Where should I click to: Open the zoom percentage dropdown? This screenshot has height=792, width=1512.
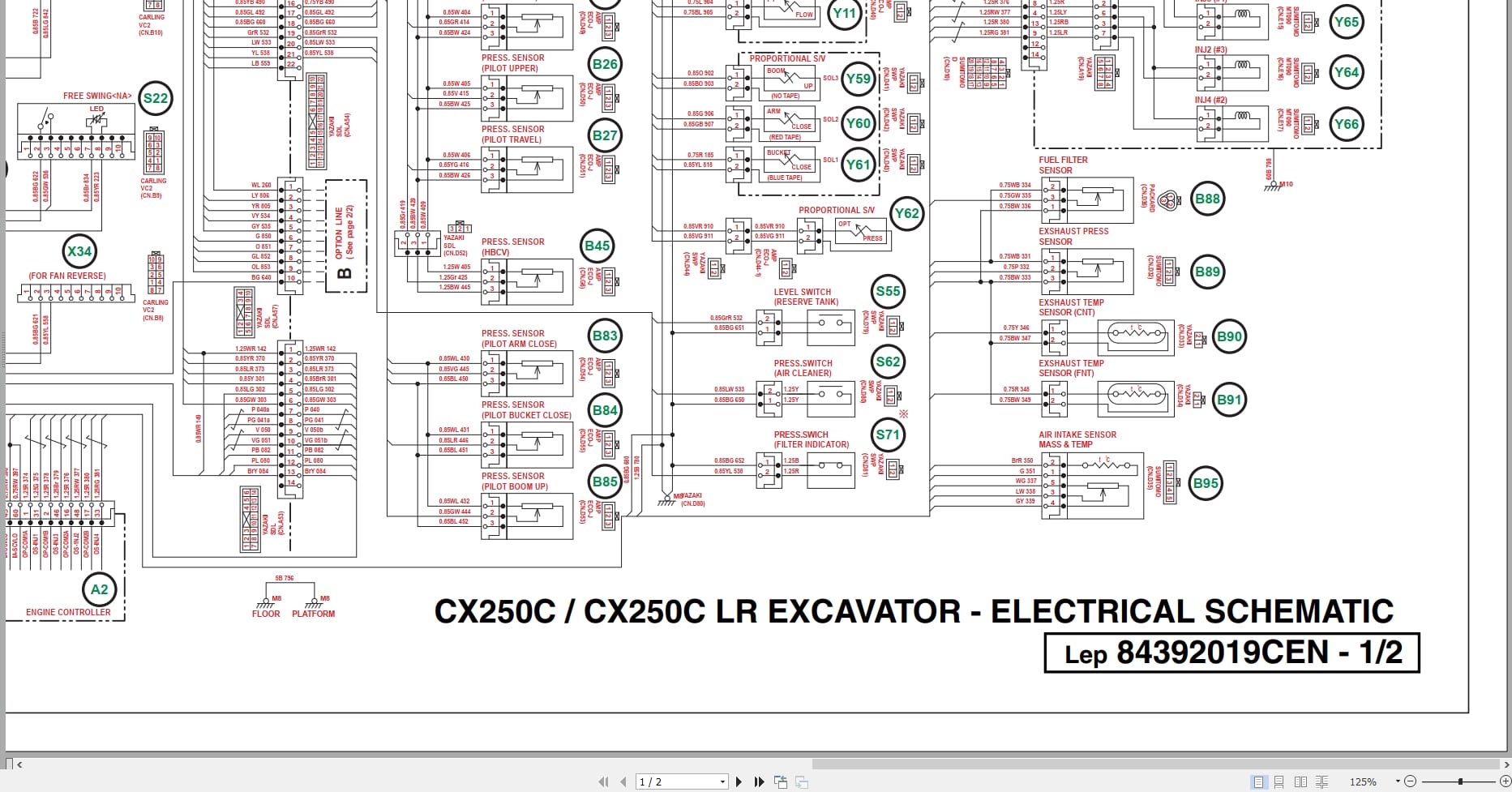point(1398,781)
